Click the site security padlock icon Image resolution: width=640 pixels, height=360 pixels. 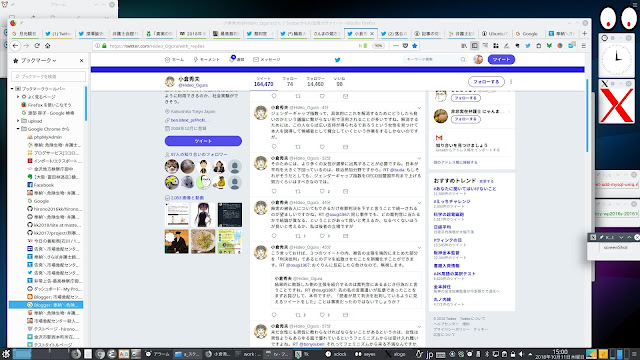[x=104, y=46]
